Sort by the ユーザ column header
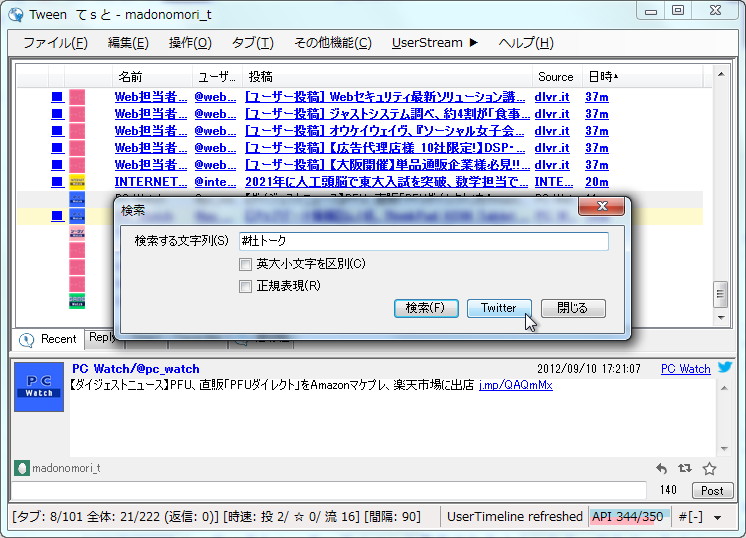The height and width of the screenshot is (538, 746). click(217, 77)
